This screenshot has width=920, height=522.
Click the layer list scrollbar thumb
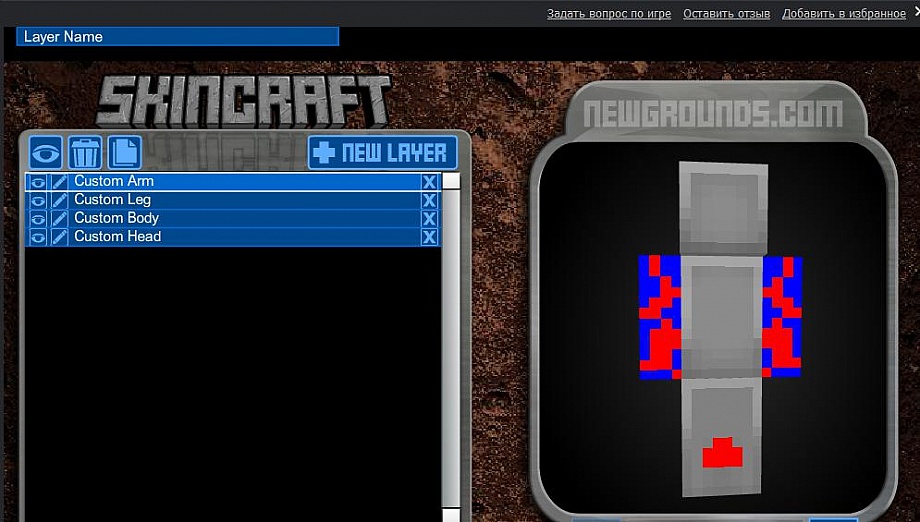(451, 181)
